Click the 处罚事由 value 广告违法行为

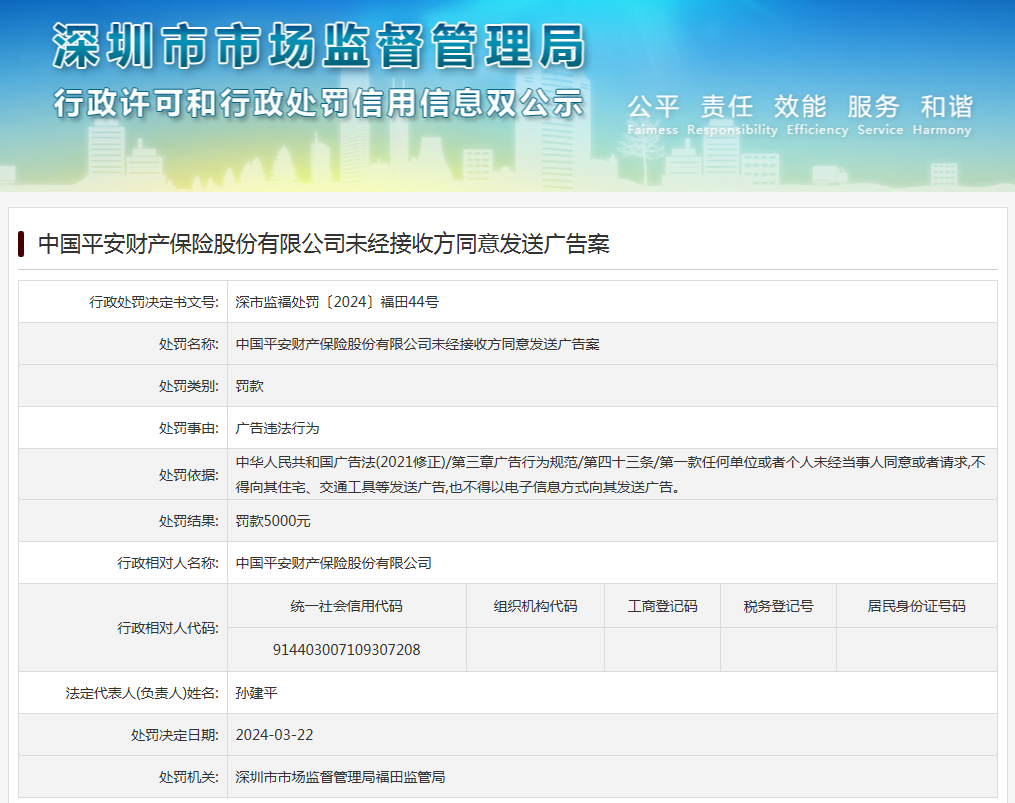click(x=277, y=428)
